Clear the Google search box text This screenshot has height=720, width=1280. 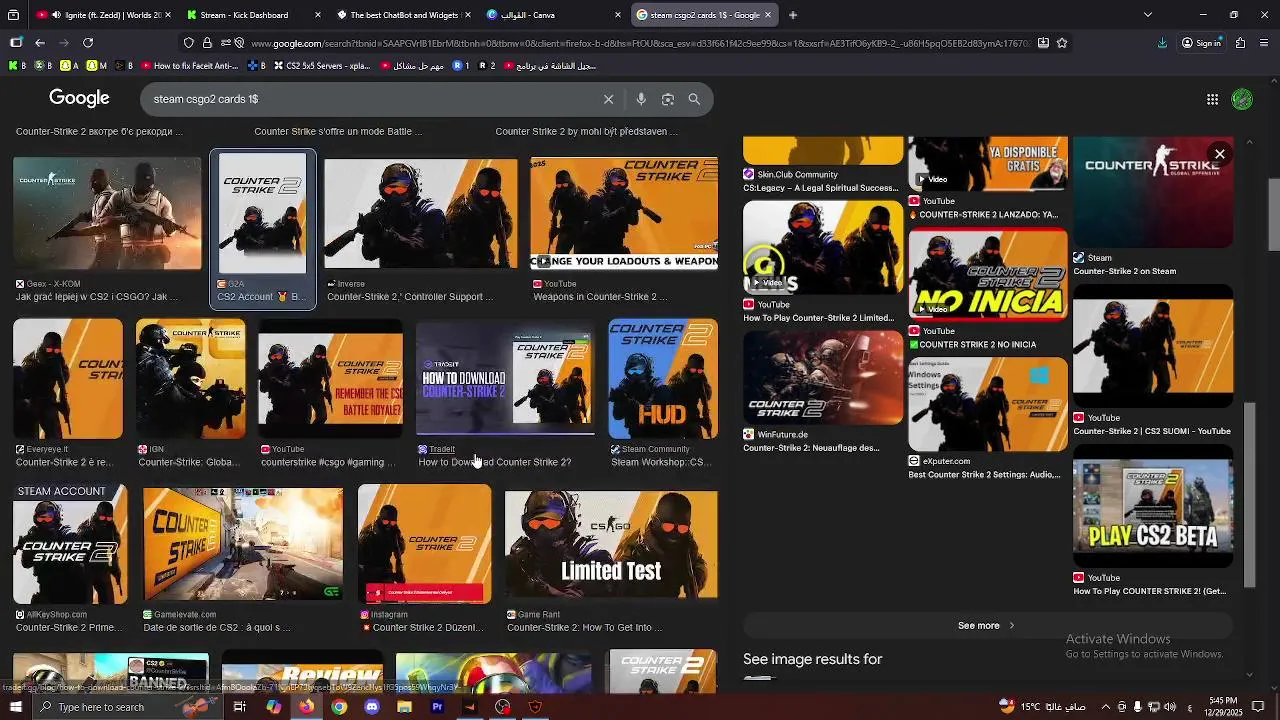tap(608, 99)
